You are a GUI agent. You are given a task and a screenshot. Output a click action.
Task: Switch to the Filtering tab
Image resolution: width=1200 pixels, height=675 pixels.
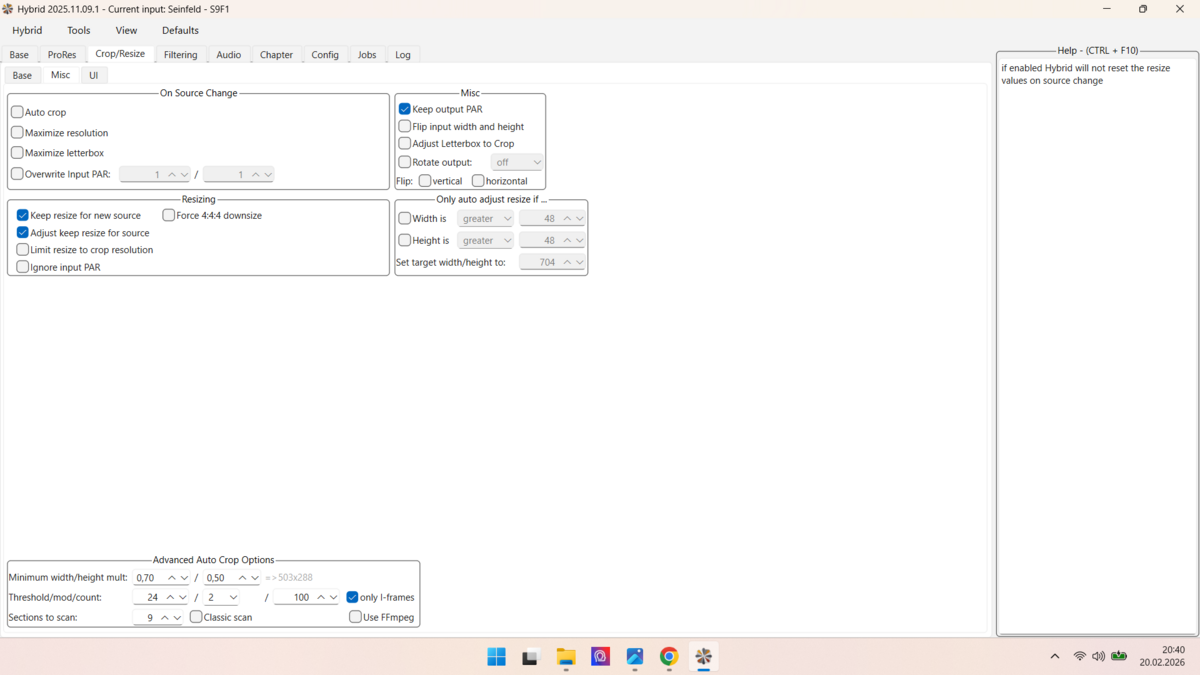pos(180,55)
